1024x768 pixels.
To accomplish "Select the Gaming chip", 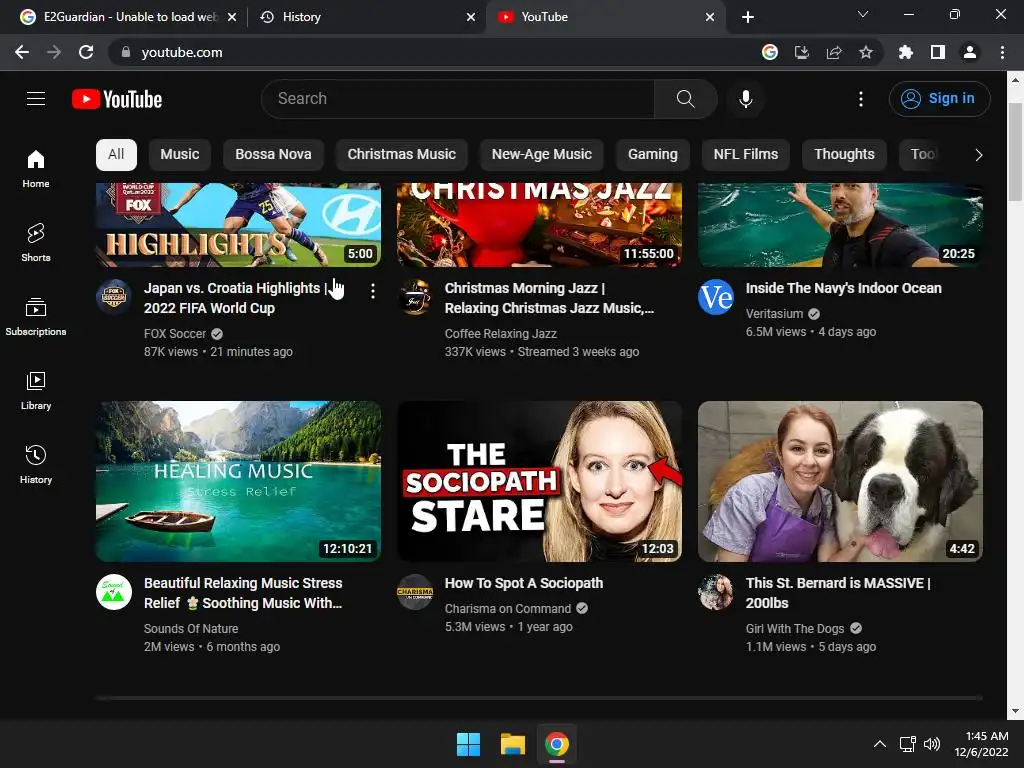I will [x=652, y=155].
